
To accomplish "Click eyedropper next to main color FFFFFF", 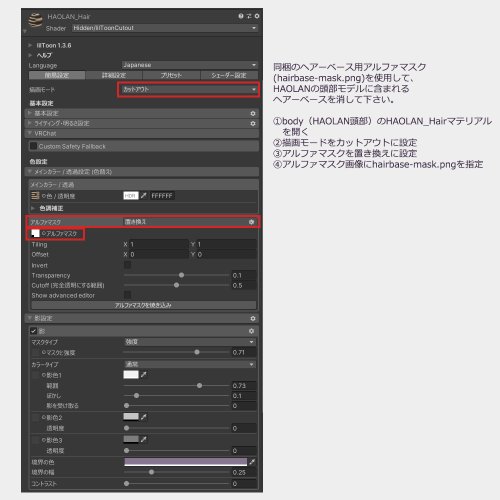I will point(144,196).
